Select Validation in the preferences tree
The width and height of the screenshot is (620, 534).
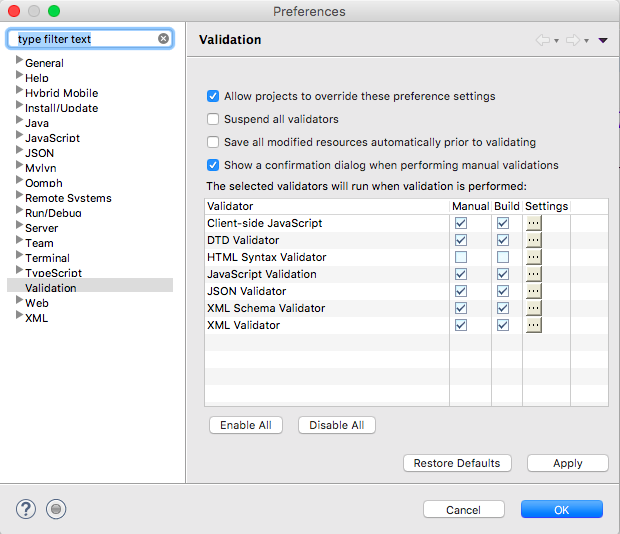pyautogui.click(x=50, y=288)
